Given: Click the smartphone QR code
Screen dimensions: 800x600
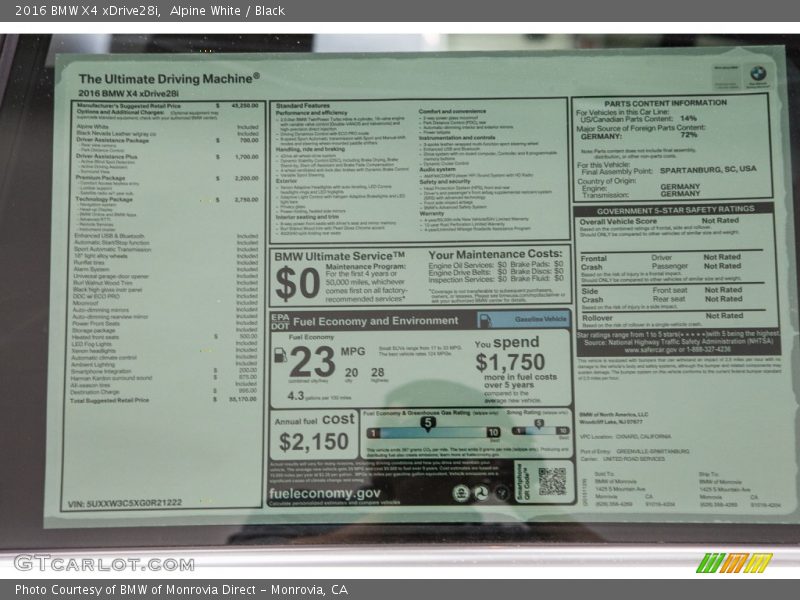Looking at the screenshot, I should coord(552,481).
